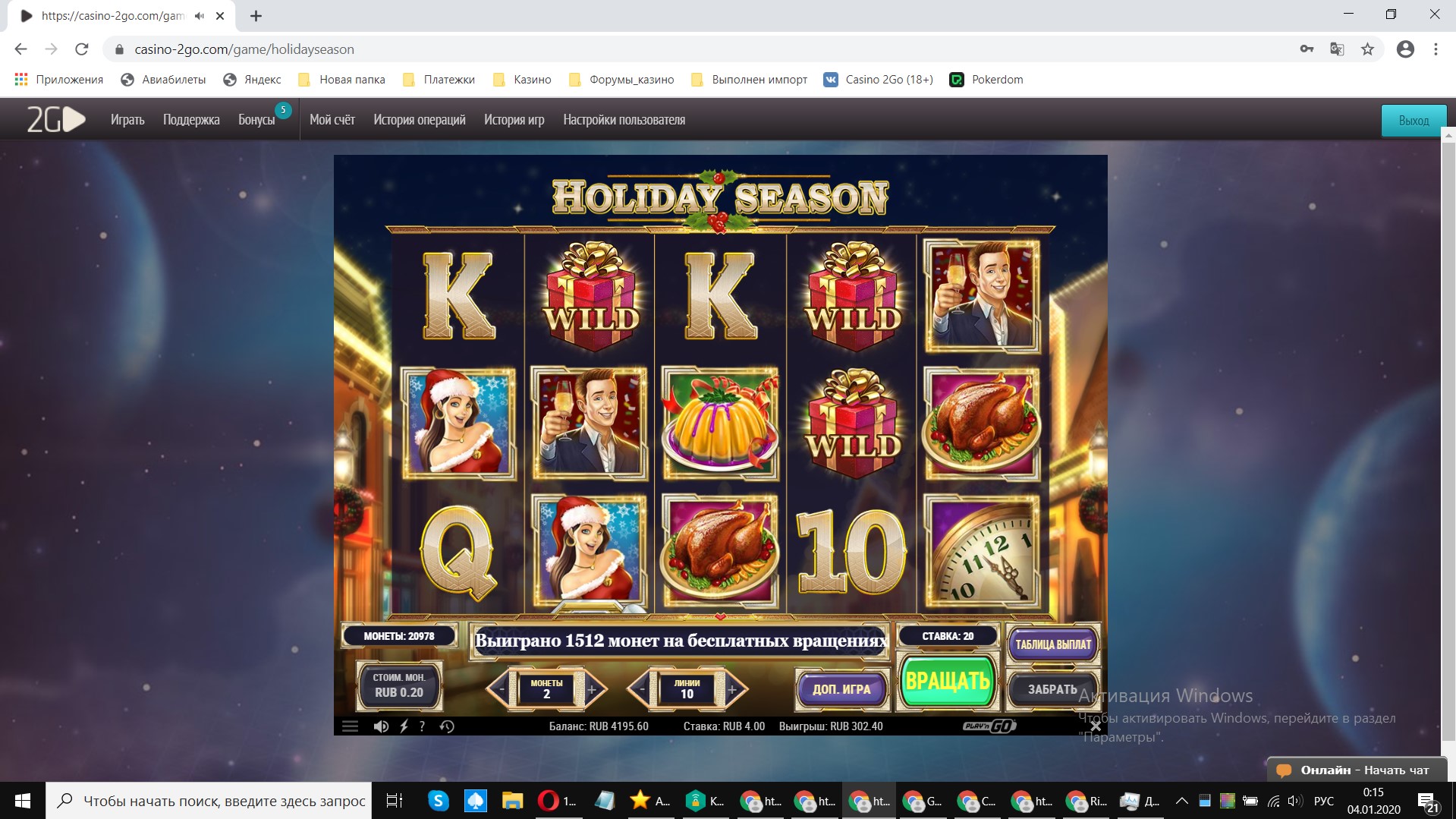Increase coins with the plus arrow

(593, 689)
